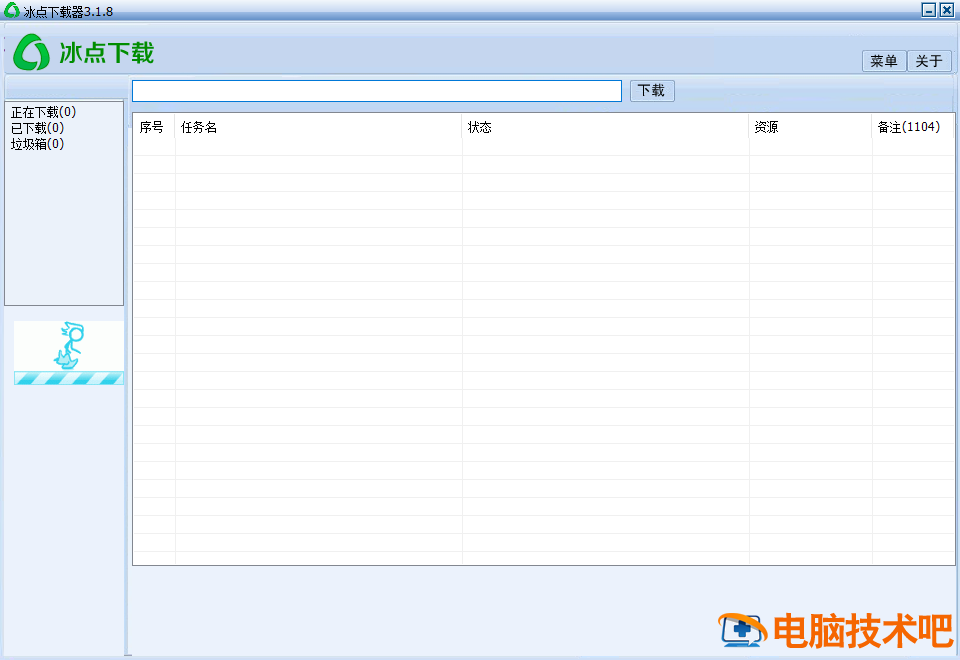This screenshot has width=960, height=660.
Task: Click the 下载 download button
Action: [x=652, y=91]
